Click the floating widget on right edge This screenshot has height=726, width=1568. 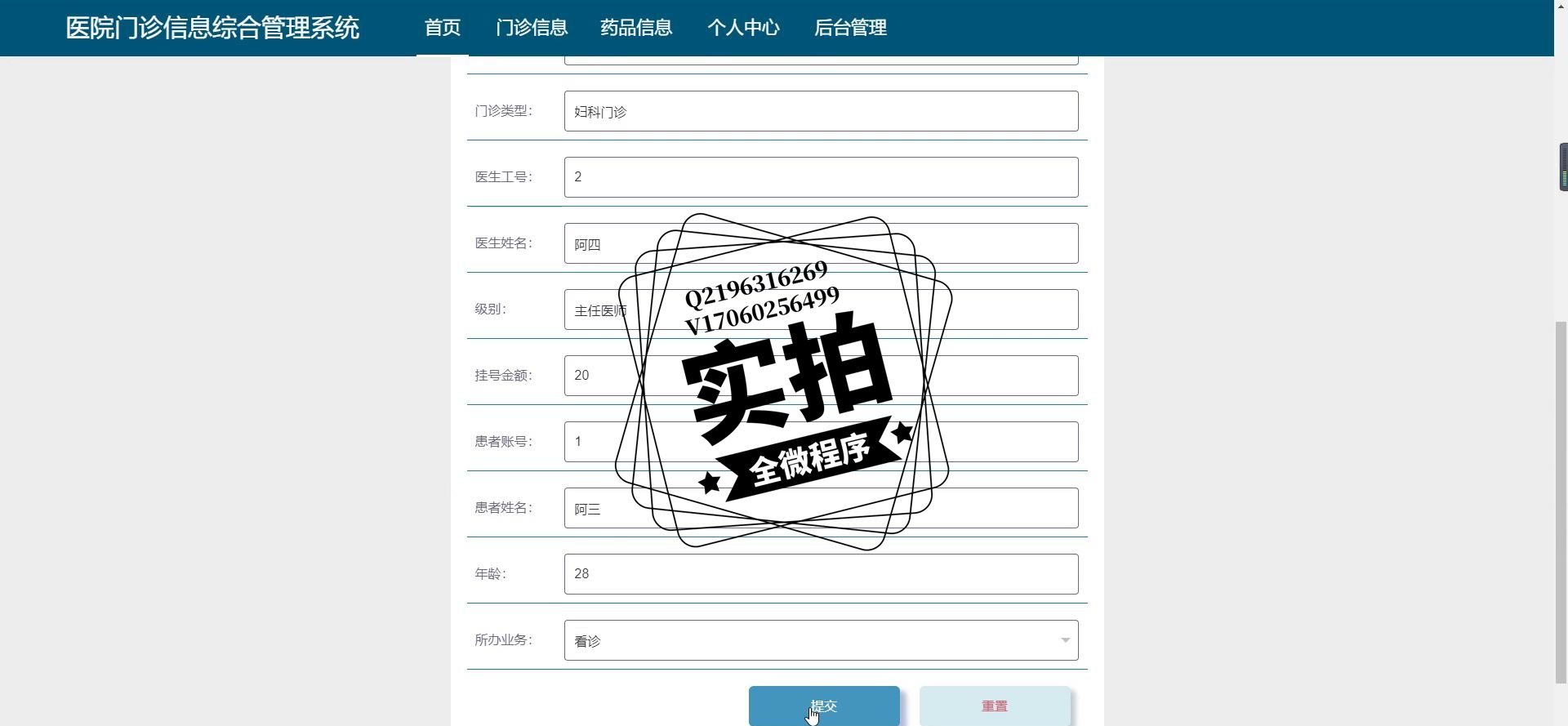point(1563,167)
